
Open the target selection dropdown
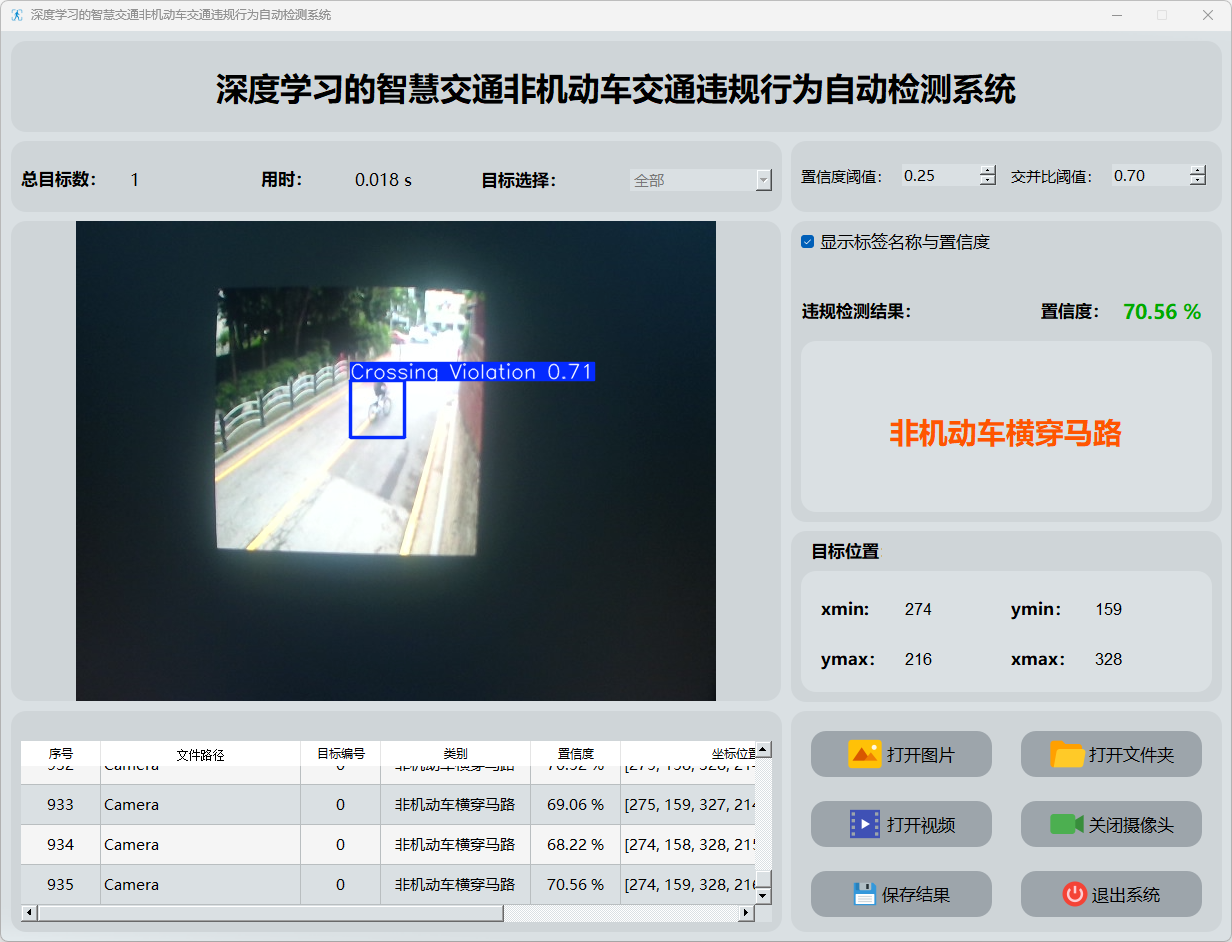[763, 180]
